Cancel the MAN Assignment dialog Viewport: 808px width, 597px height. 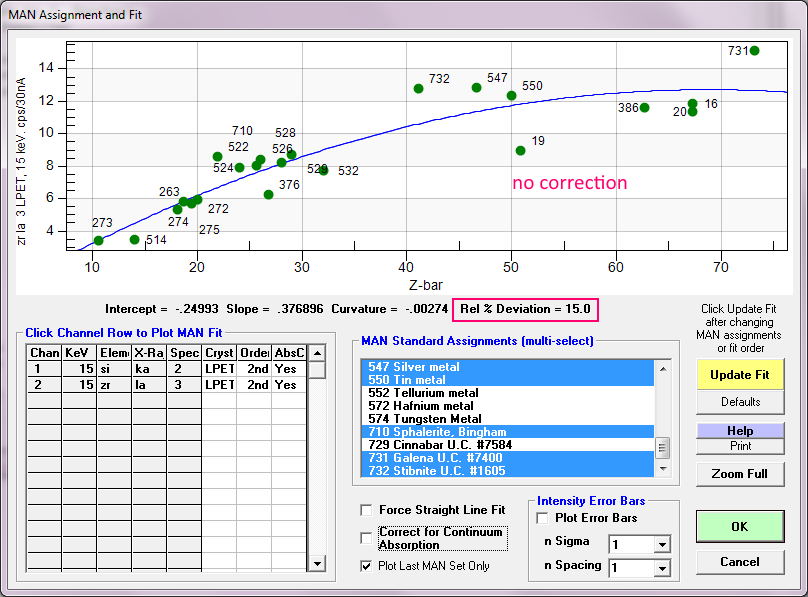pyautogui.click(x=740, y=562)
